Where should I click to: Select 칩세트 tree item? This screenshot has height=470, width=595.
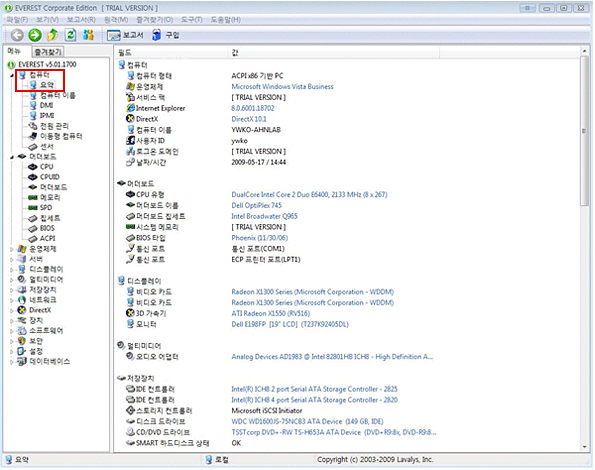pyautogui.click(x=50, y=218)
